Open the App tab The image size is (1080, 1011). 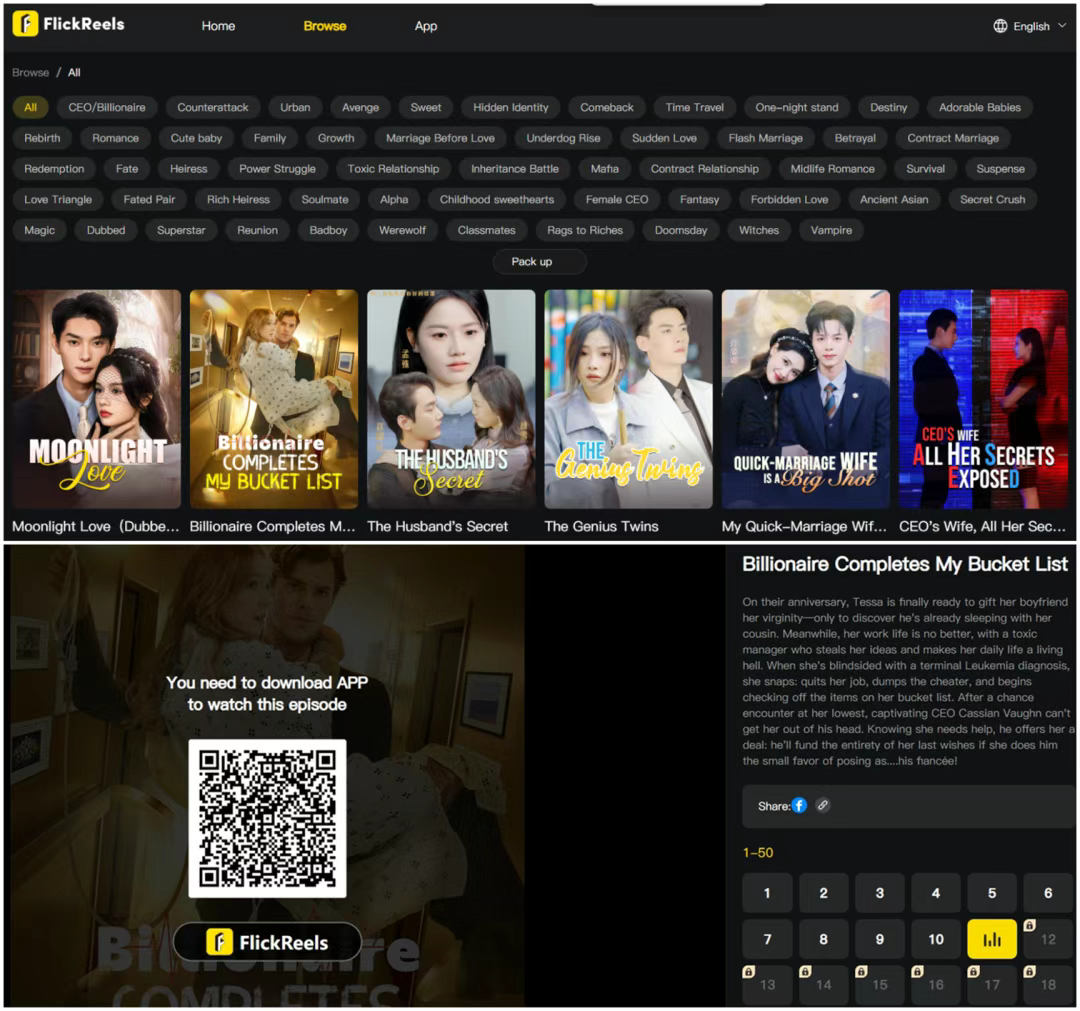point(426,26)
